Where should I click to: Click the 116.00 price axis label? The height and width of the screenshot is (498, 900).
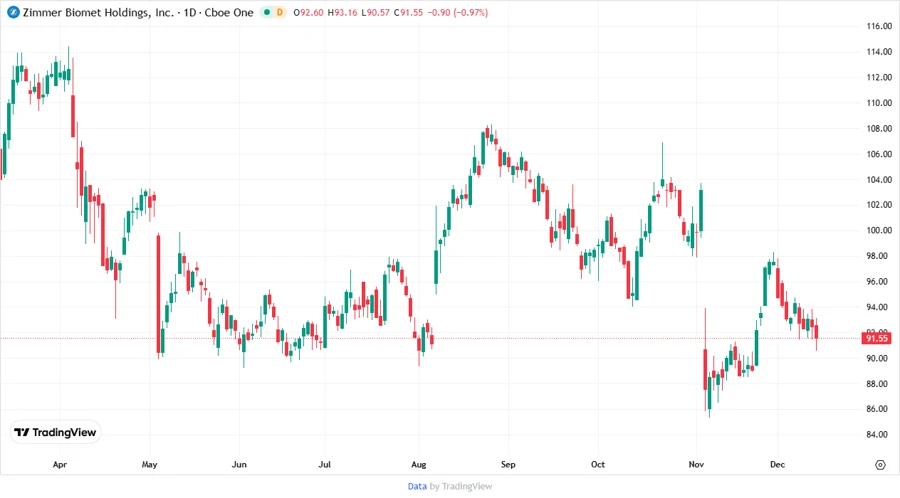tap(879, 26)
